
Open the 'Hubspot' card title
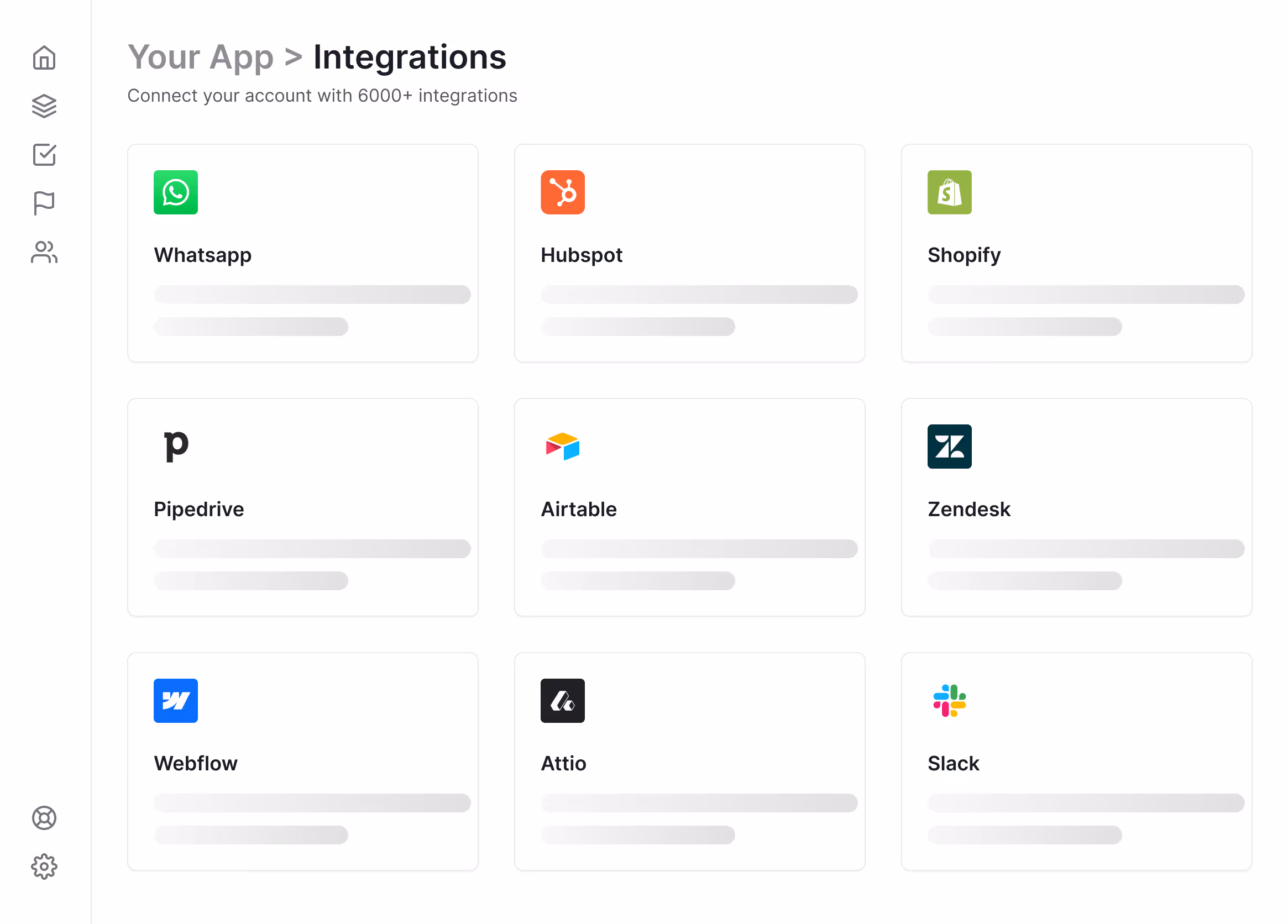pos(582,255)
